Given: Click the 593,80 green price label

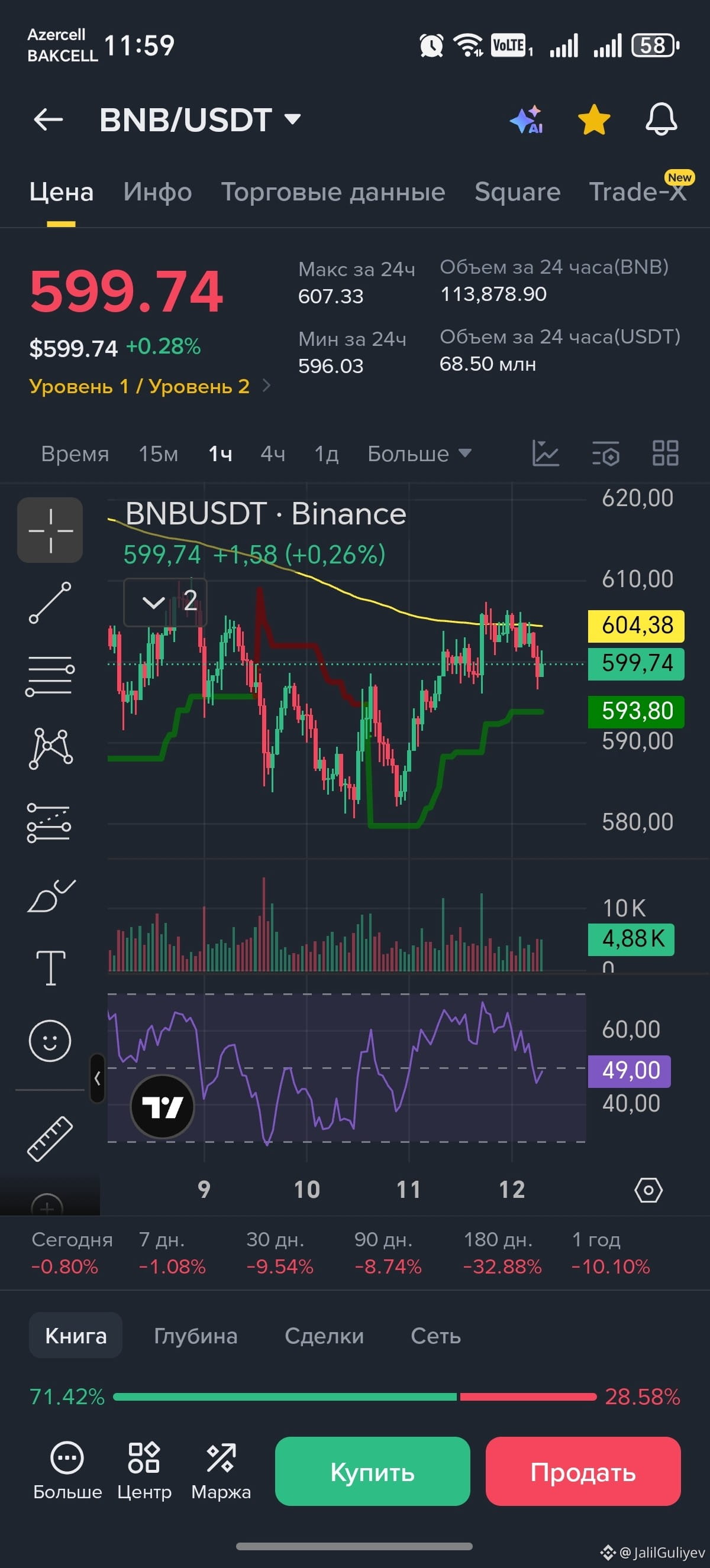Looking at the screenshot, I should (x=636, y=711).
